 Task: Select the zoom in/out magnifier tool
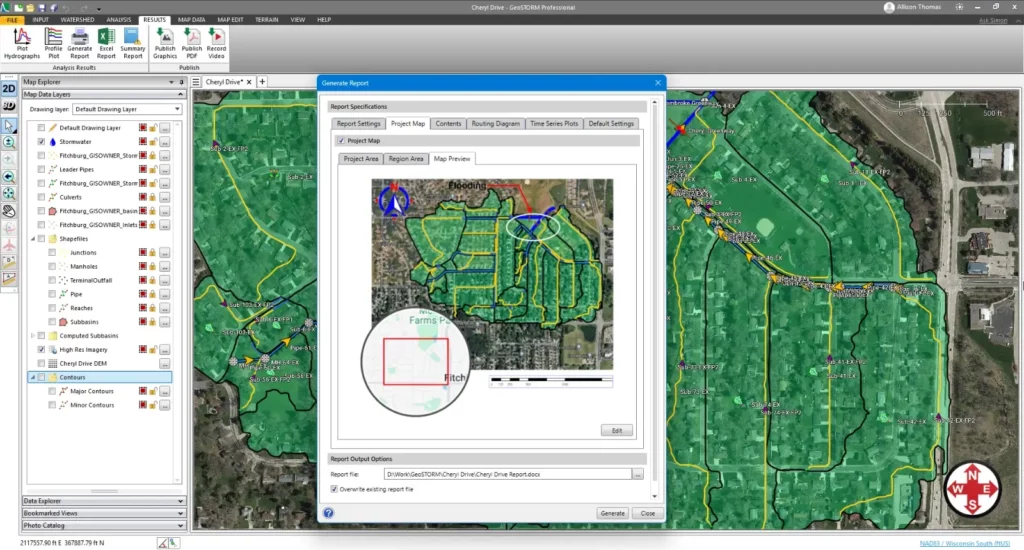[x=9, y=142]
